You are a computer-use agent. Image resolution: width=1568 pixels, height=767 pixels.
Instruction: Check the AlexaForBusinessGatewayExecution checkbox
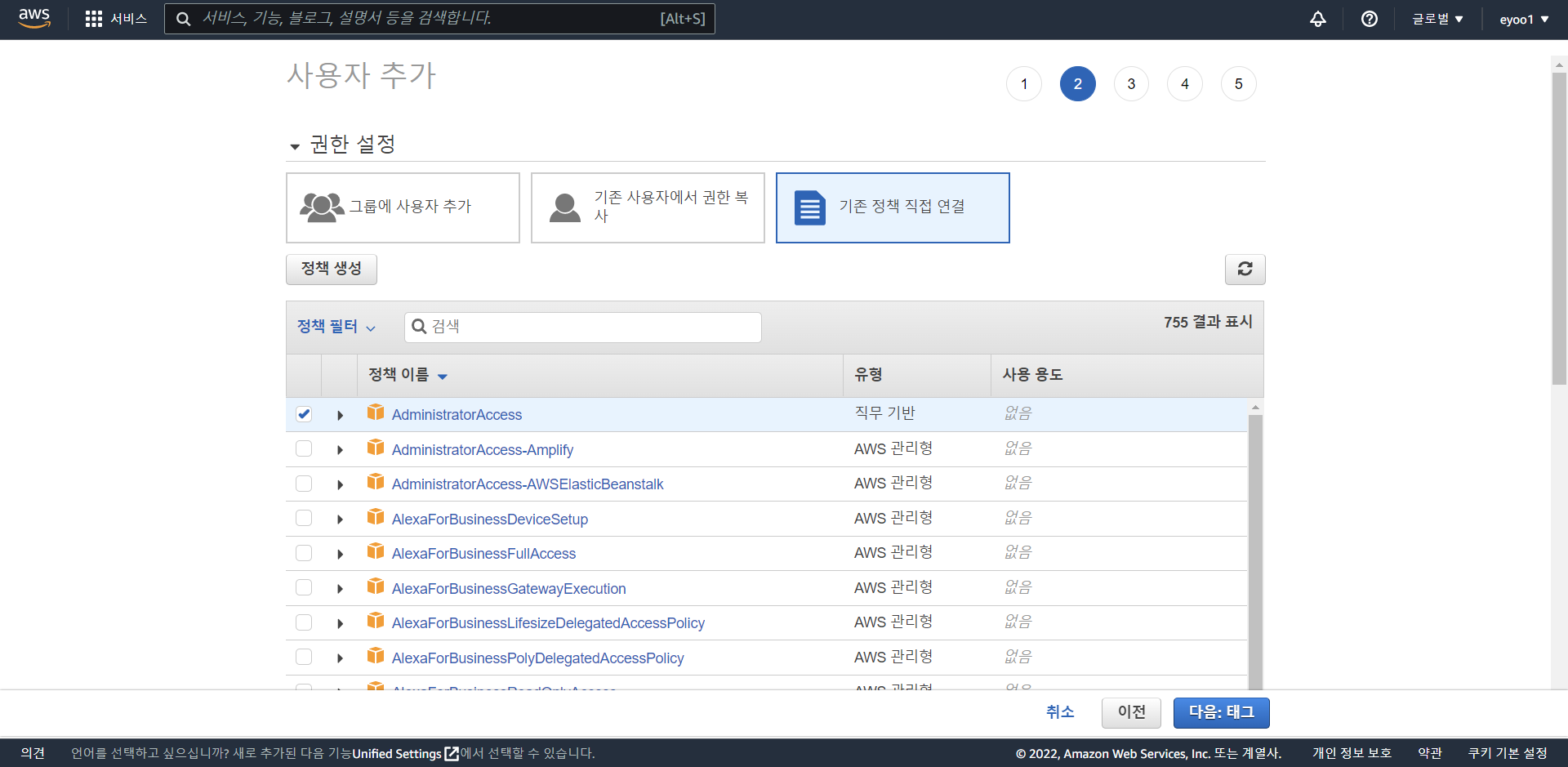coord(304,587)
